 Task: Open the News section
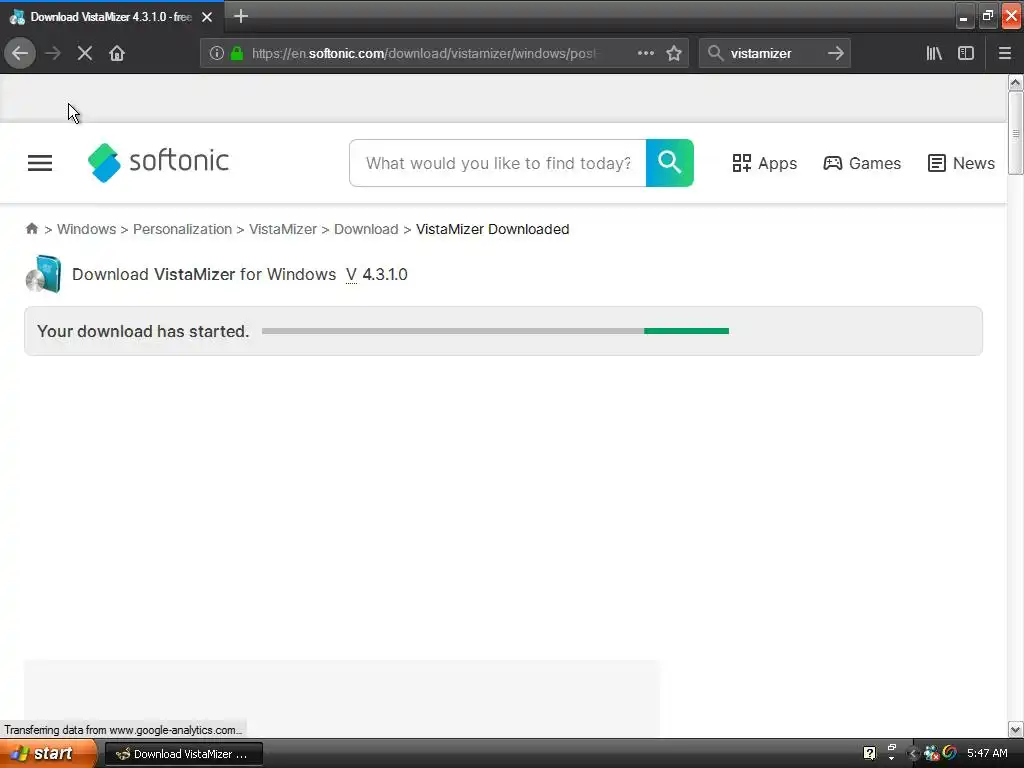pos(961,163)
